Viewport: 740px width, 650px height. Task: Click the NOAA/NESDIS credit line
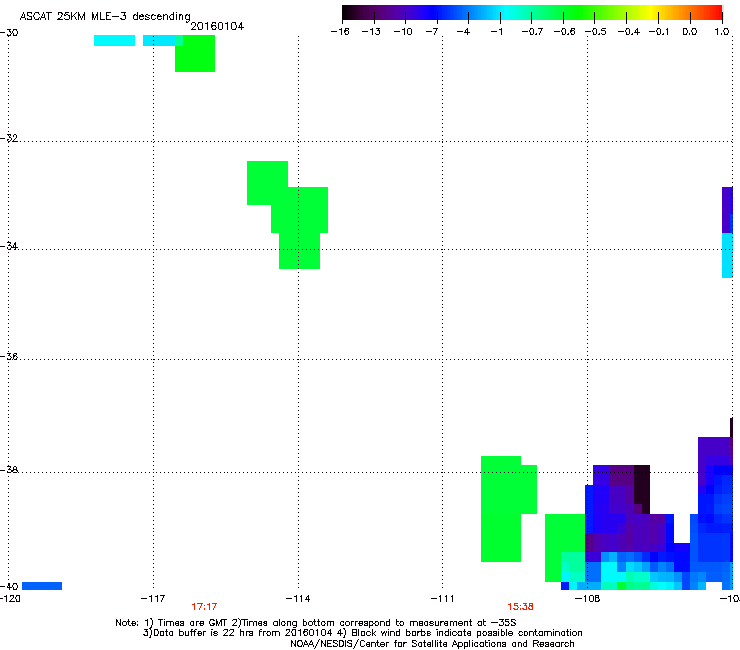tap(432, 644)
